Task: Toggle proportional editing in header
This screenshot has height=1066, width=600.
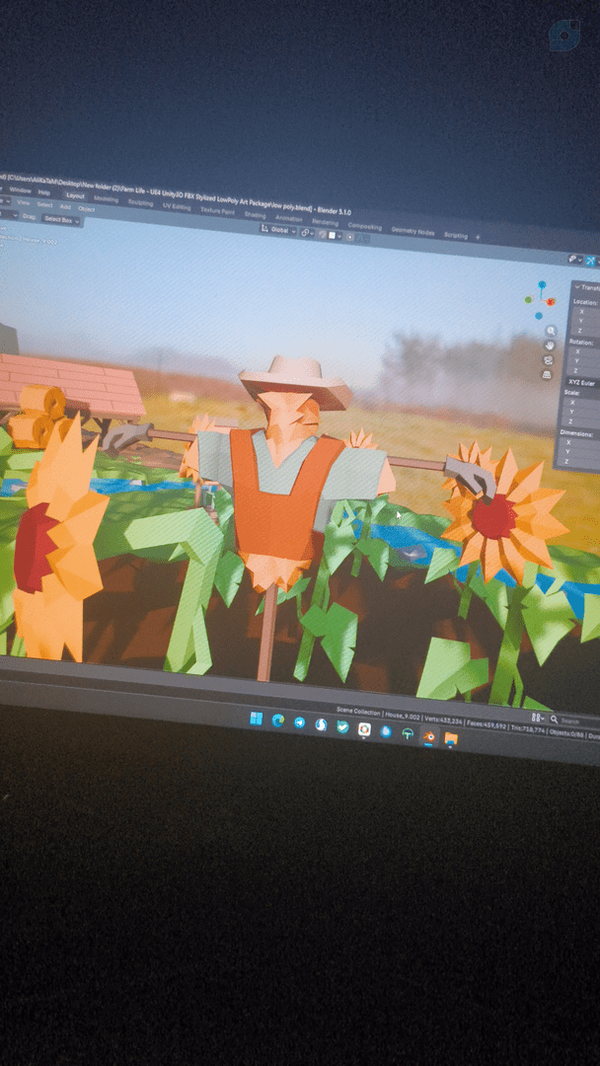Action: [x=350, y=237]
